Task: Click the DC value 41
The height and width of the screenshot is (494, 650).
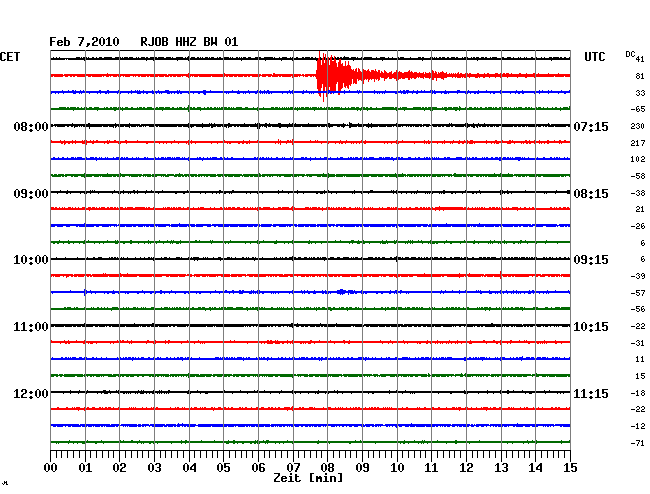Action: [x=640, y=59]
